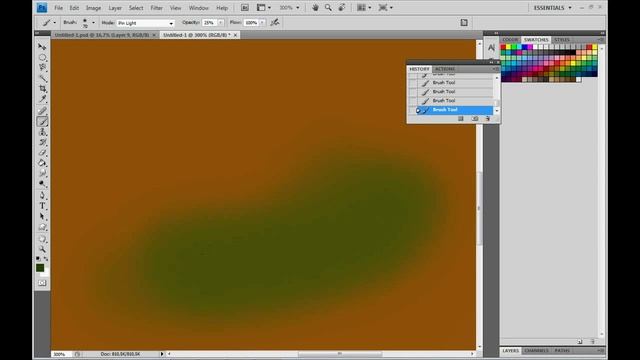
Task: Delete the current history state
Action: (488, 118)
